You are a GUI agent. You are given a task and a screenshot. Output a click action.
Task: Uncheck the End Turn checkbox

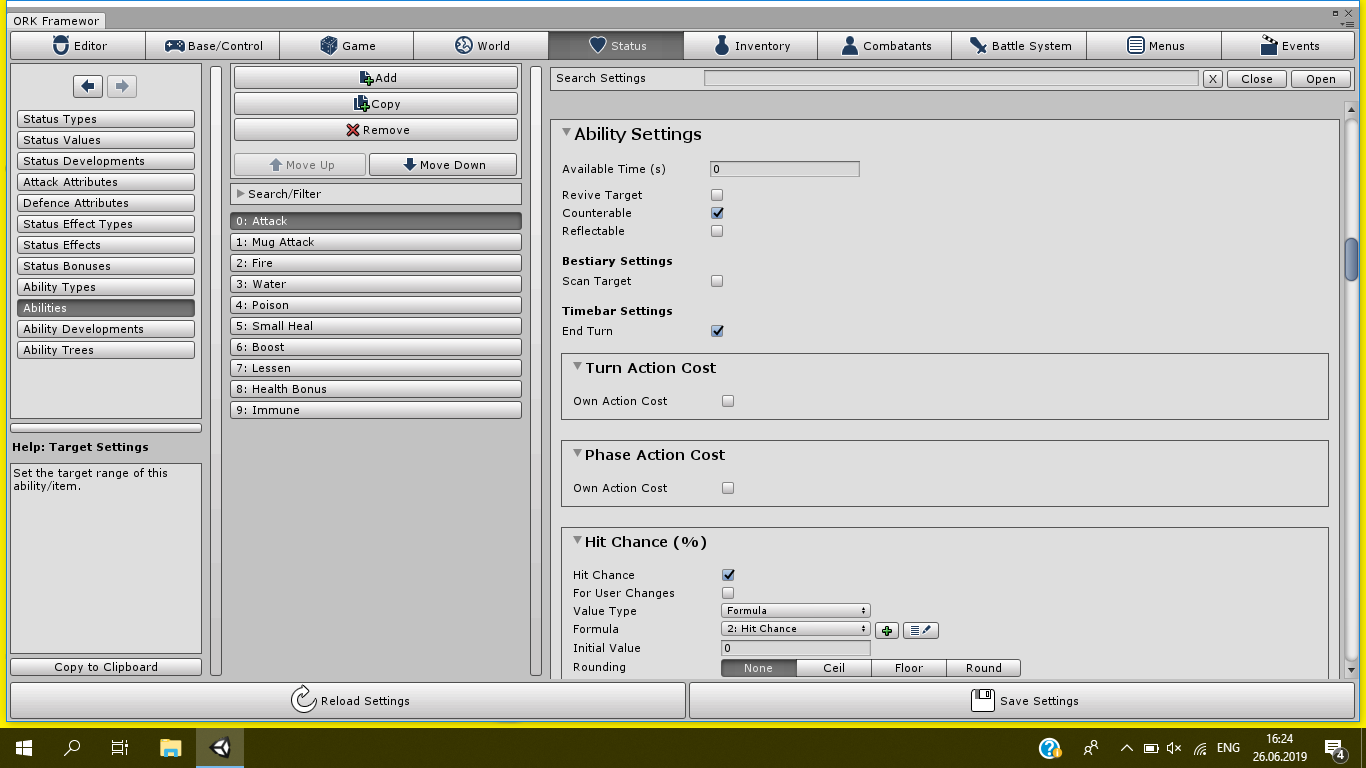tap(716, 331)
